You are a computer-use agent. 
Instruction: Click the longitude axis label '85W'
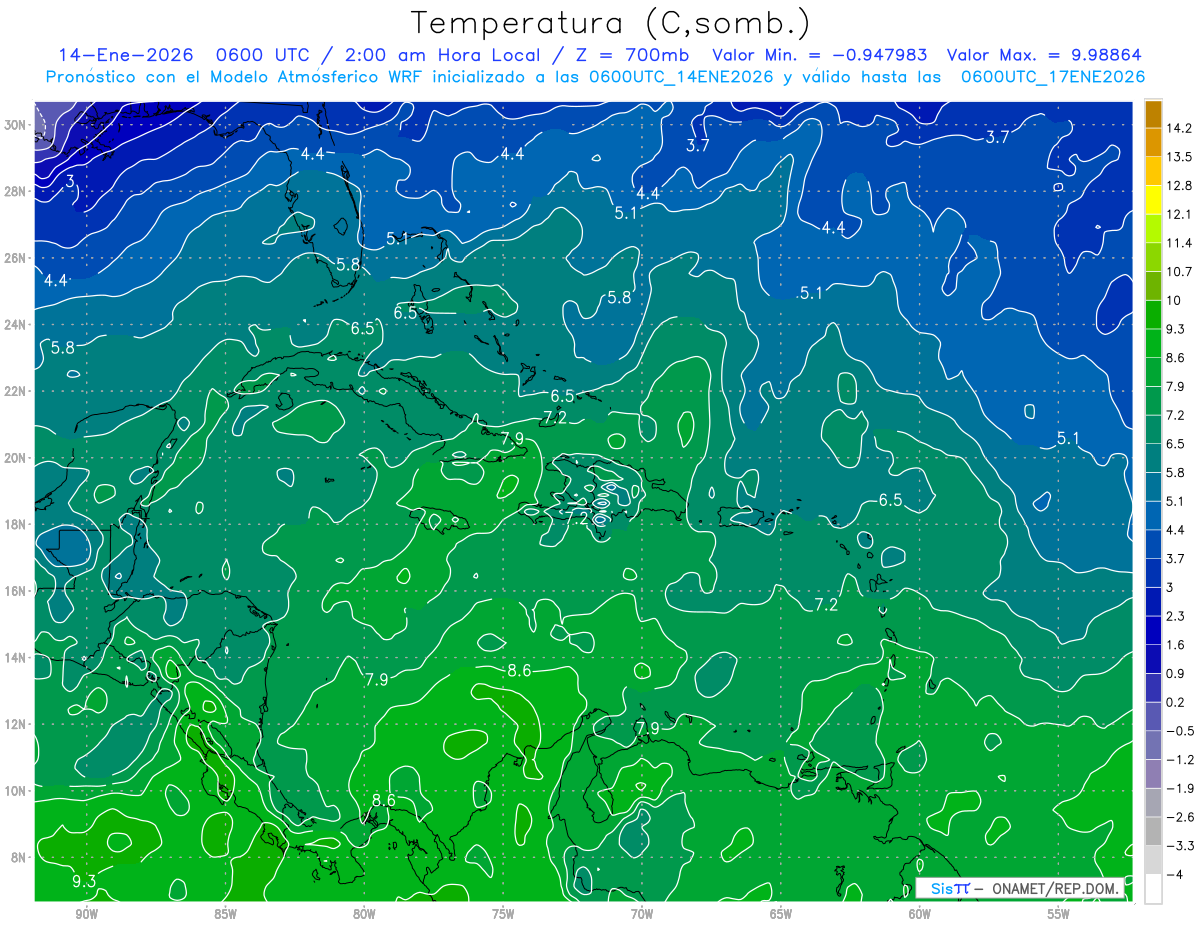click(225, 914)
